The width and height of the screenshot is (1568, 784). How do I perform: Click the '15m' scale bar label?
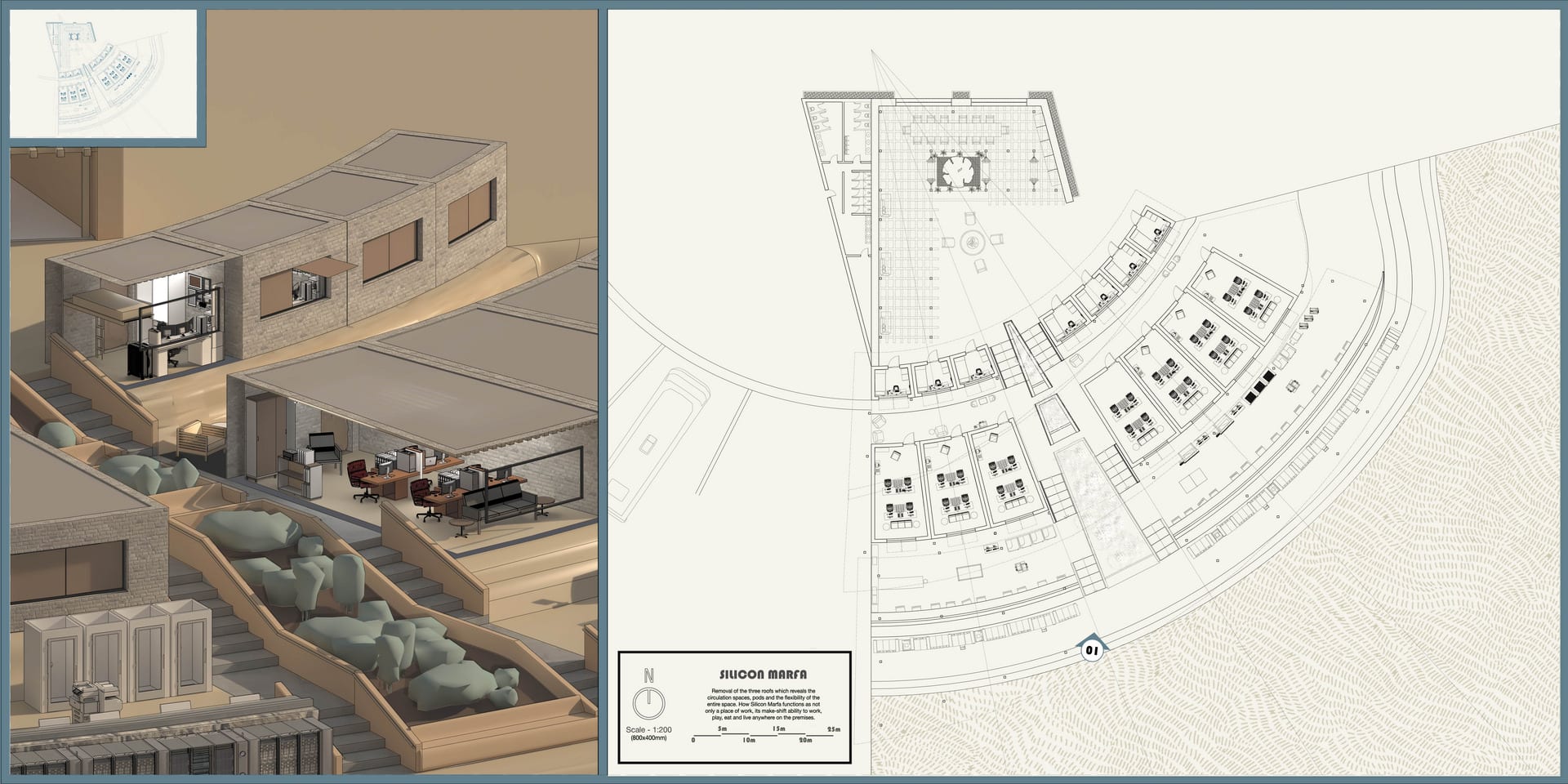(x=779, y=728)
